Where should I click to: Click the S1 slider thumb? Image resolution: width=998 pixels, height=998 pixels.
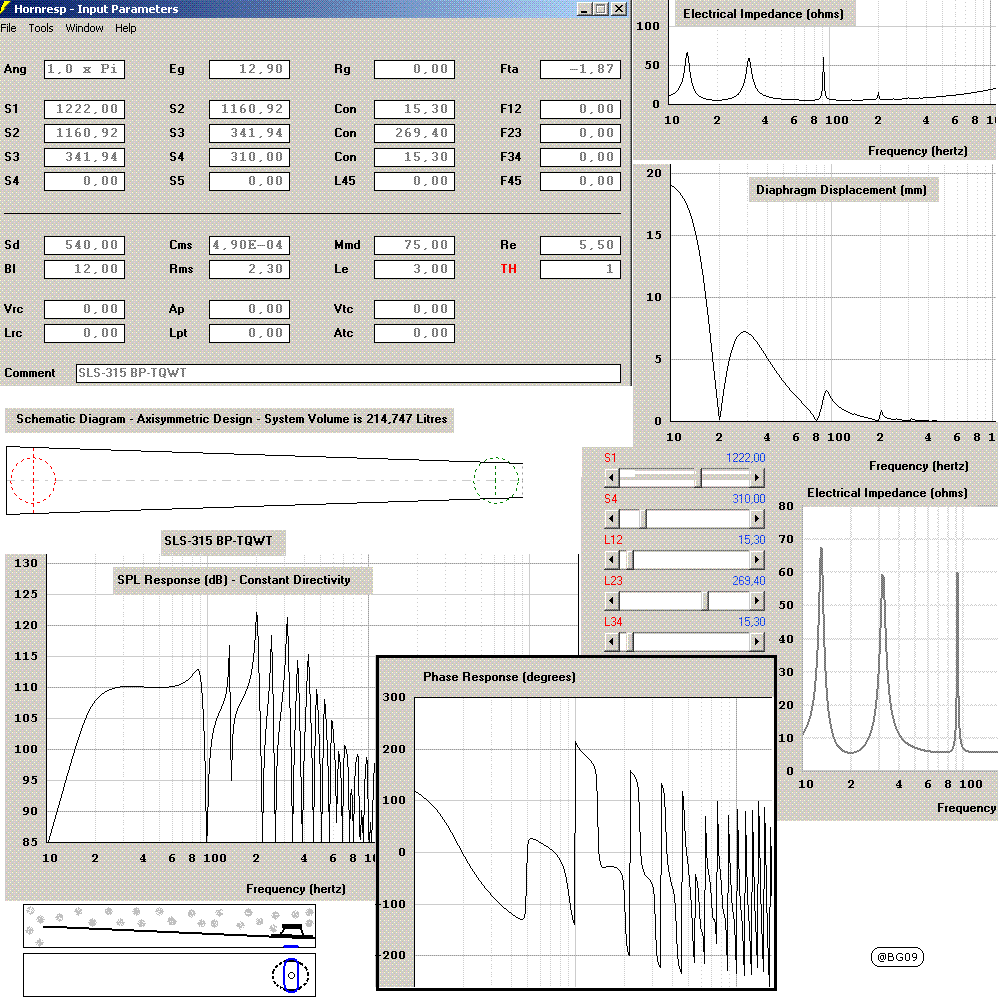click(x=698, y=477)
